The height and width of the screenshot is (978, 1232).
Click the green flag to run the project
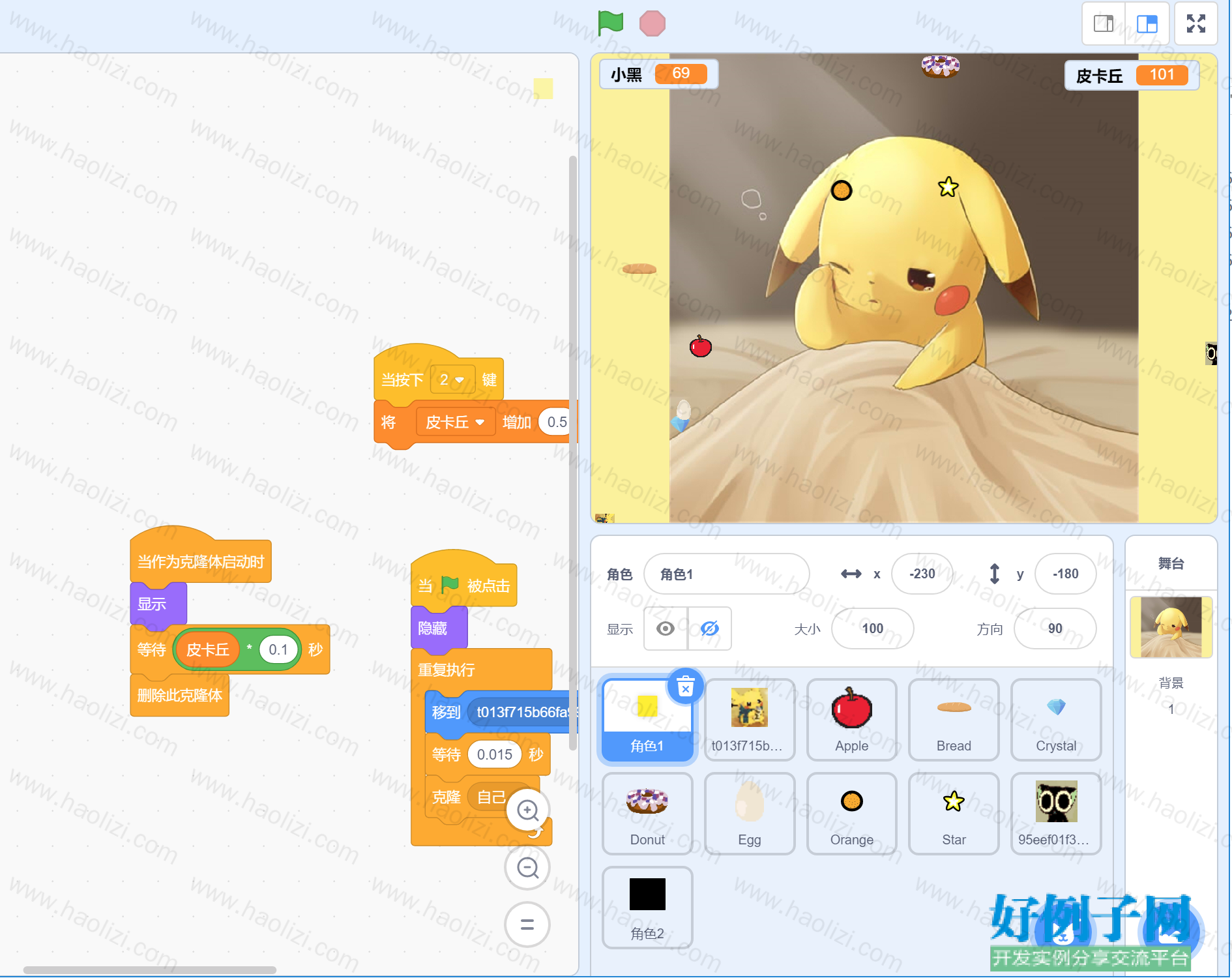point(611,23)
